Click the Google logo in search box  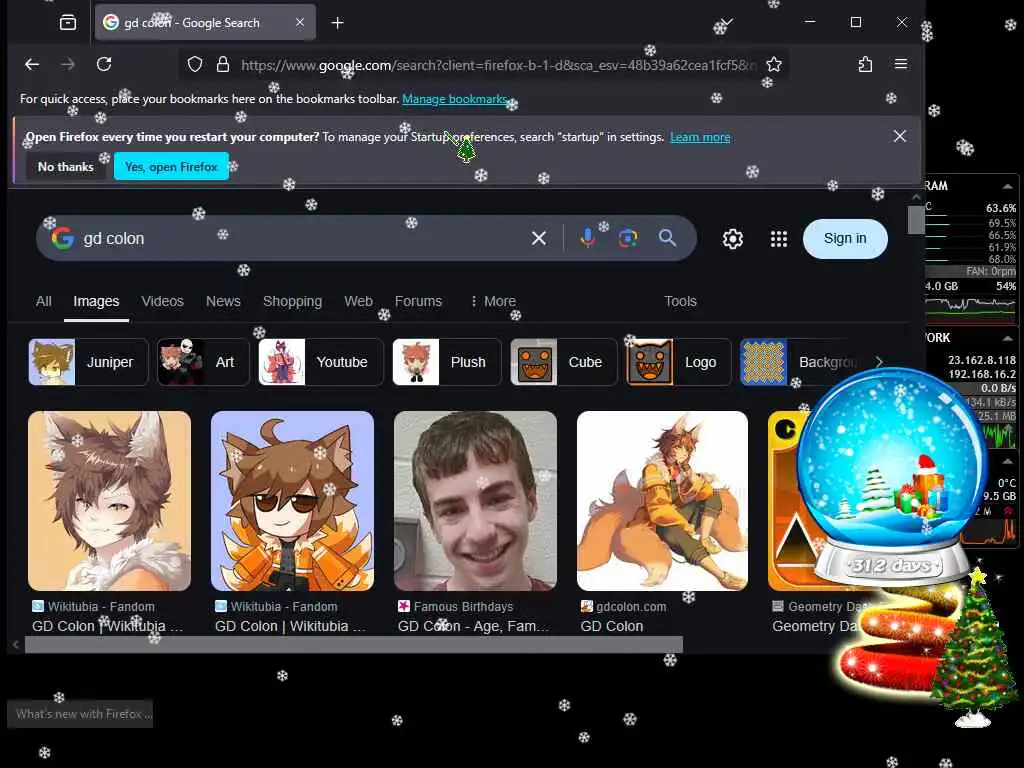click(x=63, y=238)
